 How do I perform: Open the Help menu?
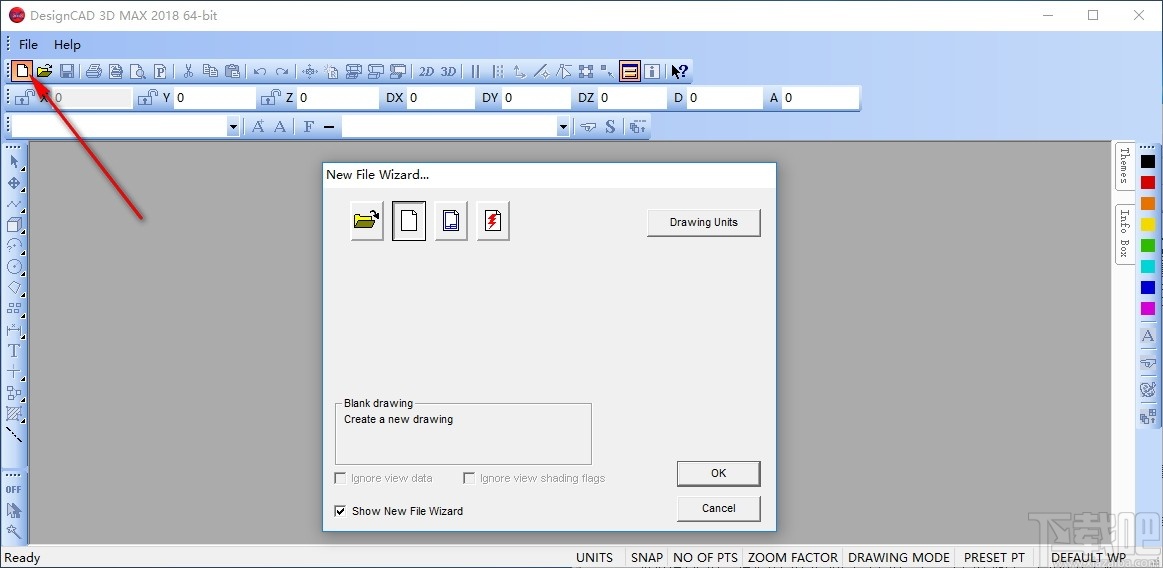(x=67, y=44)
